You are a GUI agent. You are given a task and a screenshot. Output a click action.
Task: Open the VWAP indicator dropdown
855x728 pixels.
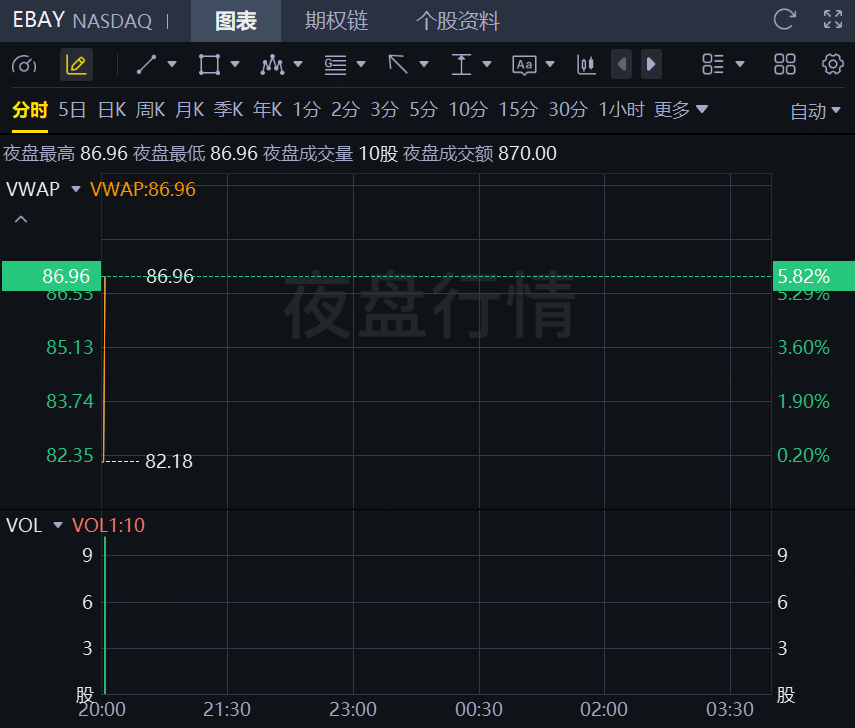pos(76,189)
